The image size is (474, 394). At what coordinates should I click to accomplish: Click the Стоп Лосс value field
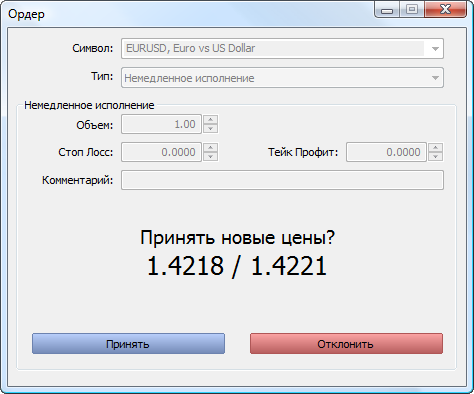161,152
